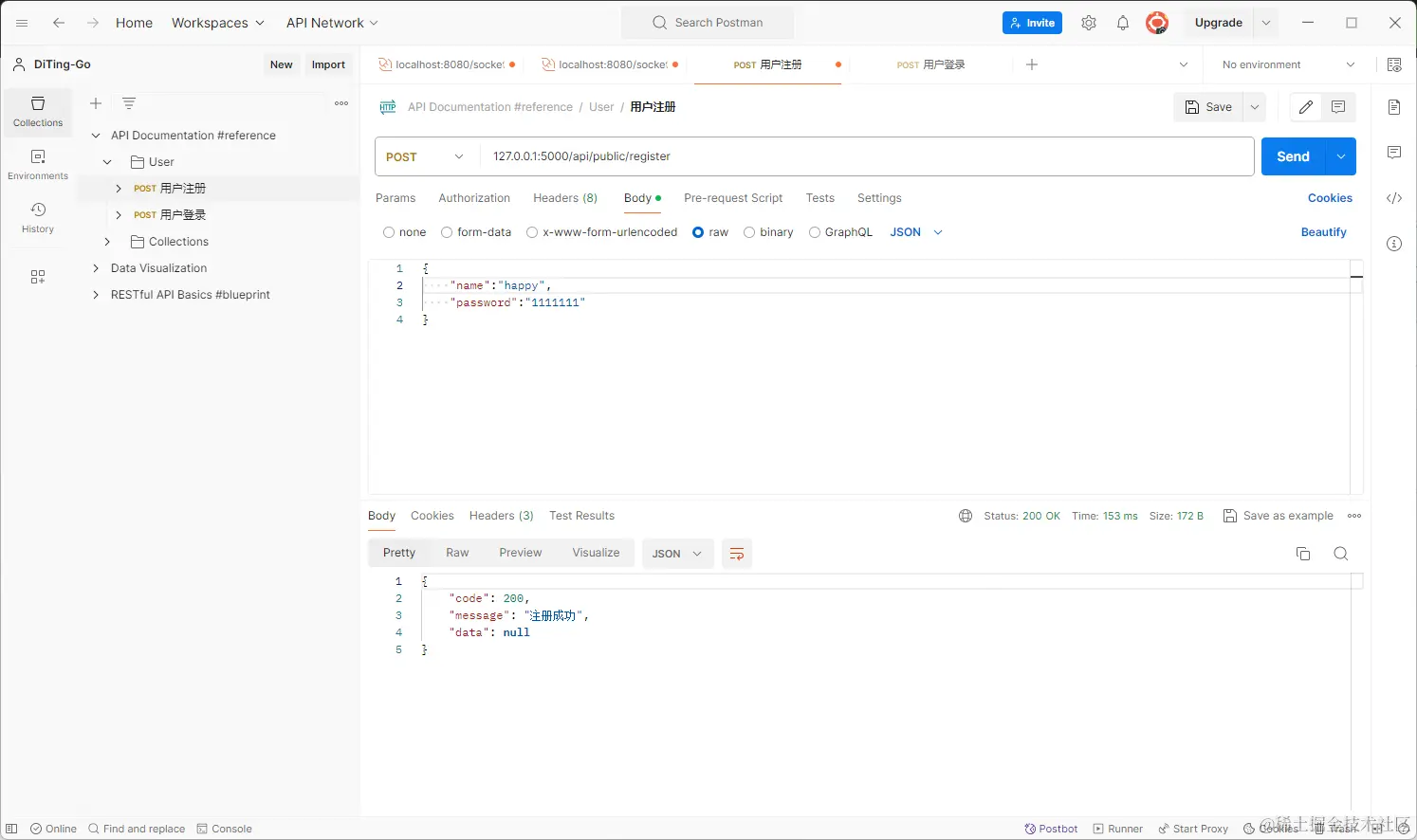Open the POST method dropdown
1417x840 pixels.
tap(426, 156)
